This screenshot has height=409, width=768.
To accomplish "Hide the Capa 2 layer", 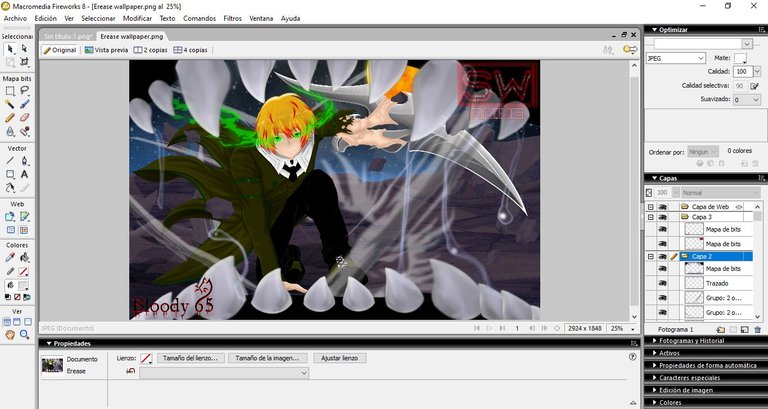I will pos(662,256).
